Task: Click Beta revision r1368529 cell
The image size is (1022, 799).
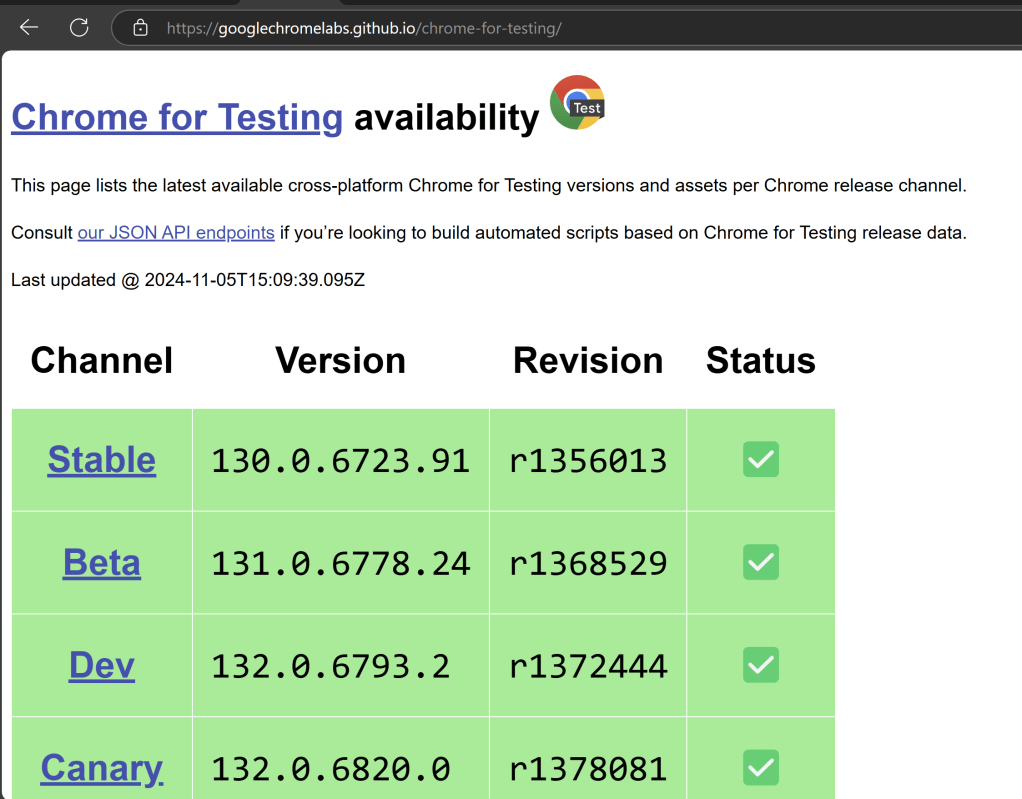Action: [588, 563]
